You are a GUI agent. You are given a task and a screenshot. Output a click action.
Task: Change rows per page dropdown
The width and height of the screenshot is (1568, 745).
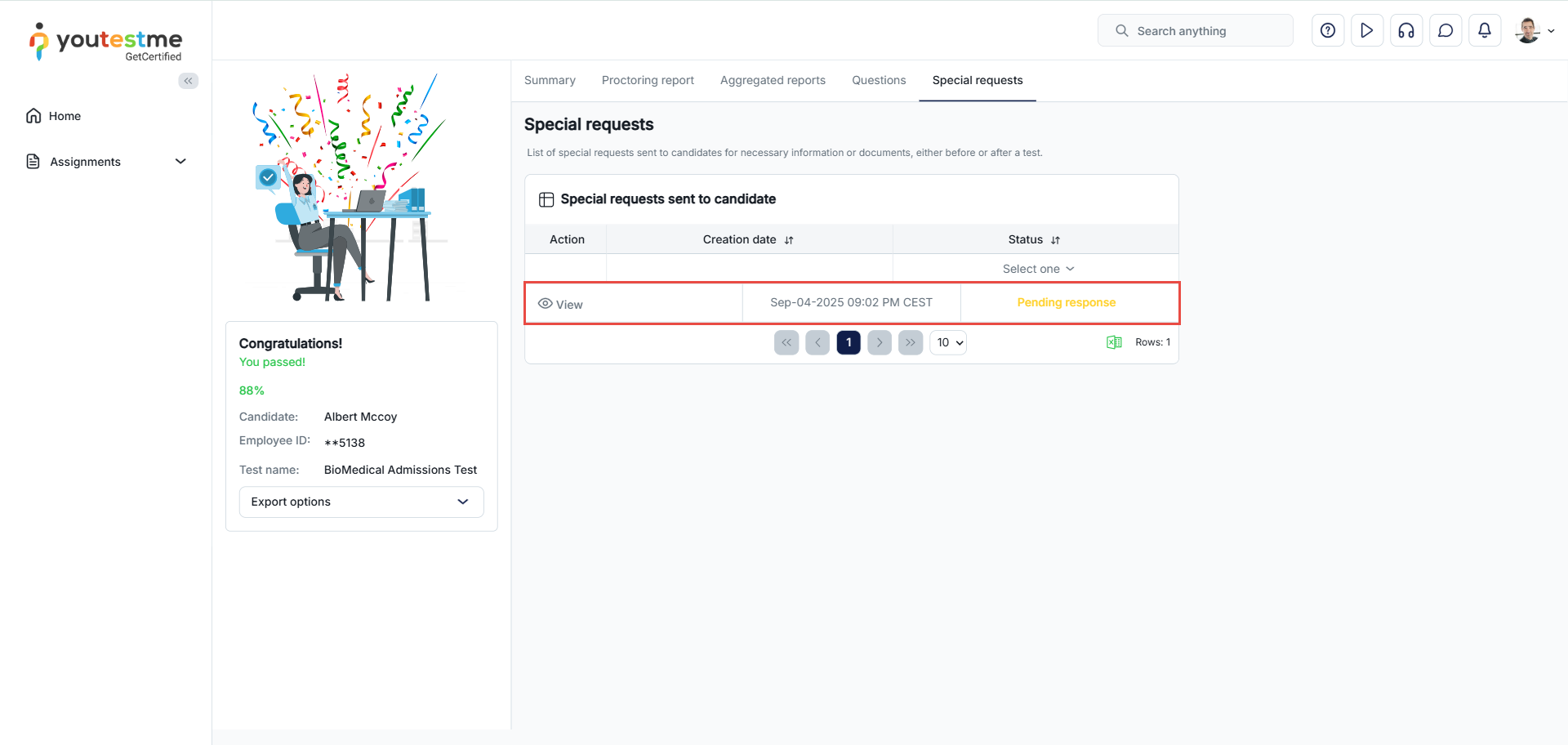pyautogui.click(x=948, y=342)
